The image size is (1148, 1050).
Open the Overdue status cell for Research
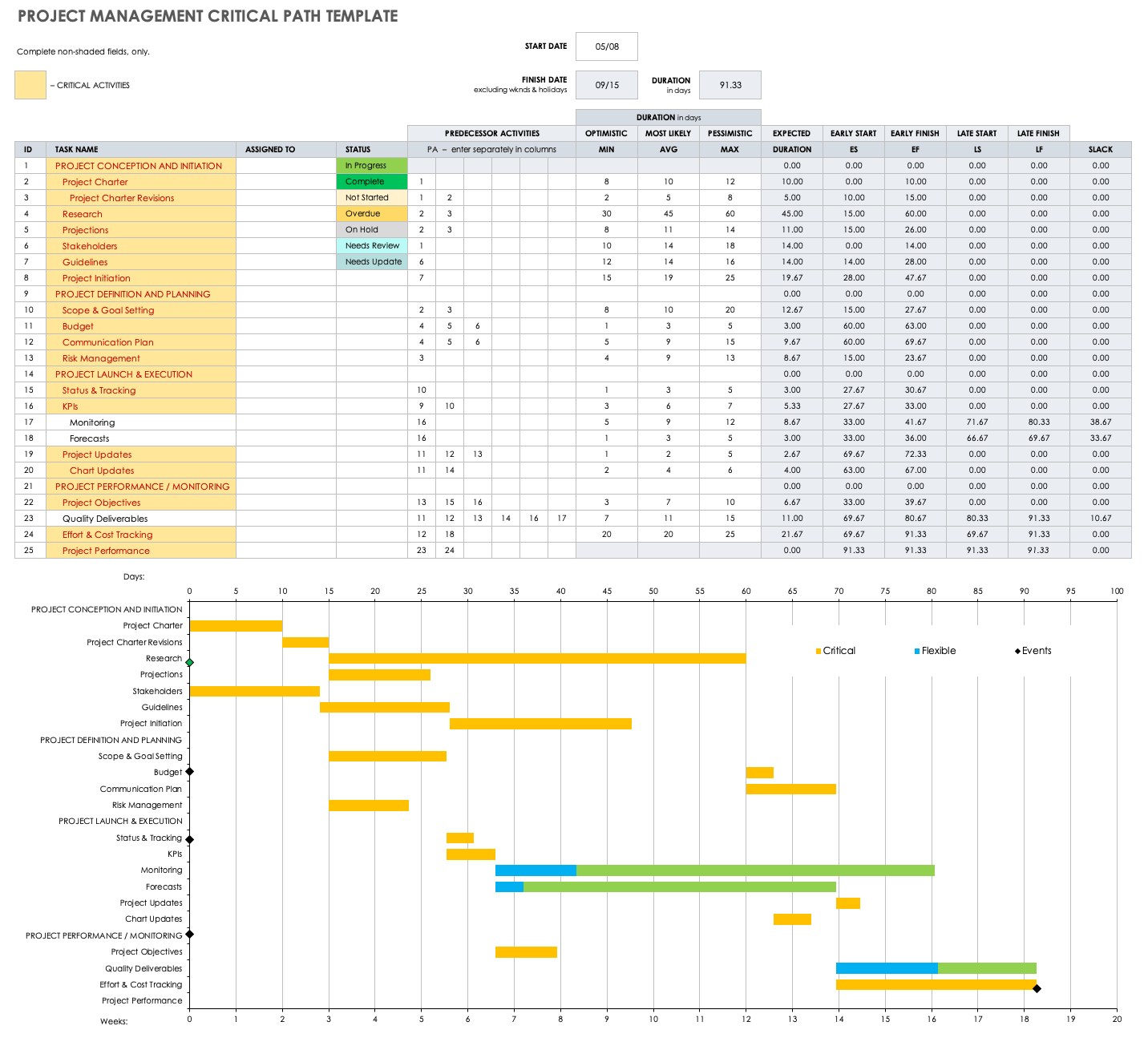[371, 214]
